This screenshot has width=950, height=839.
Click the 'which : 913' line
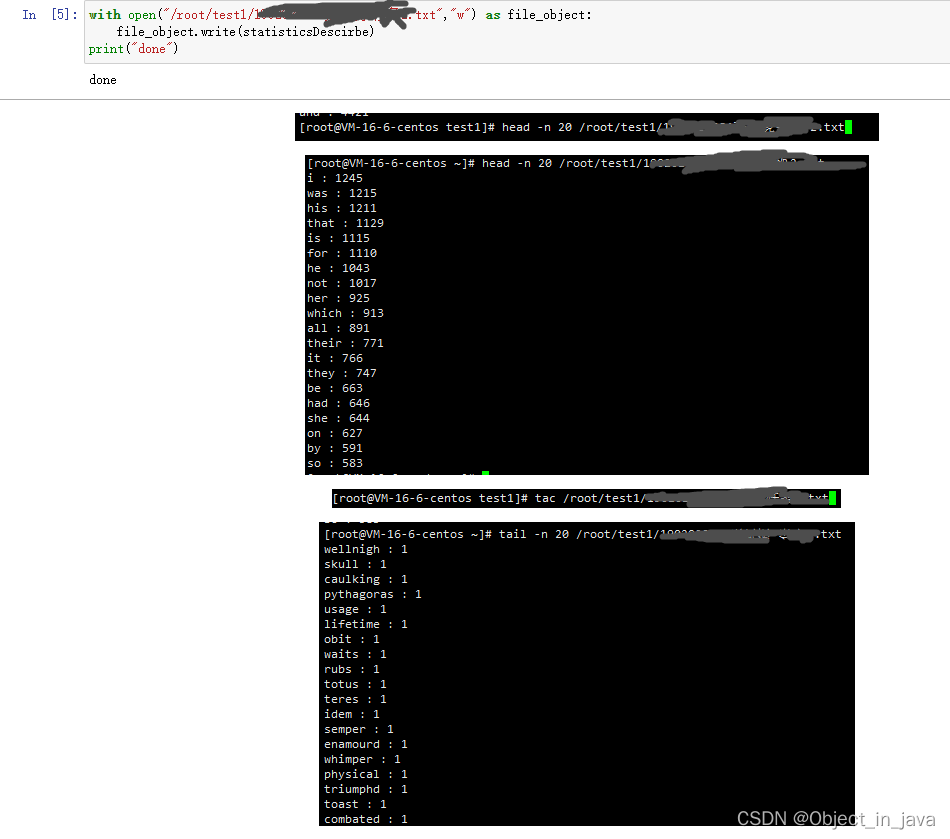pos(345,313)
